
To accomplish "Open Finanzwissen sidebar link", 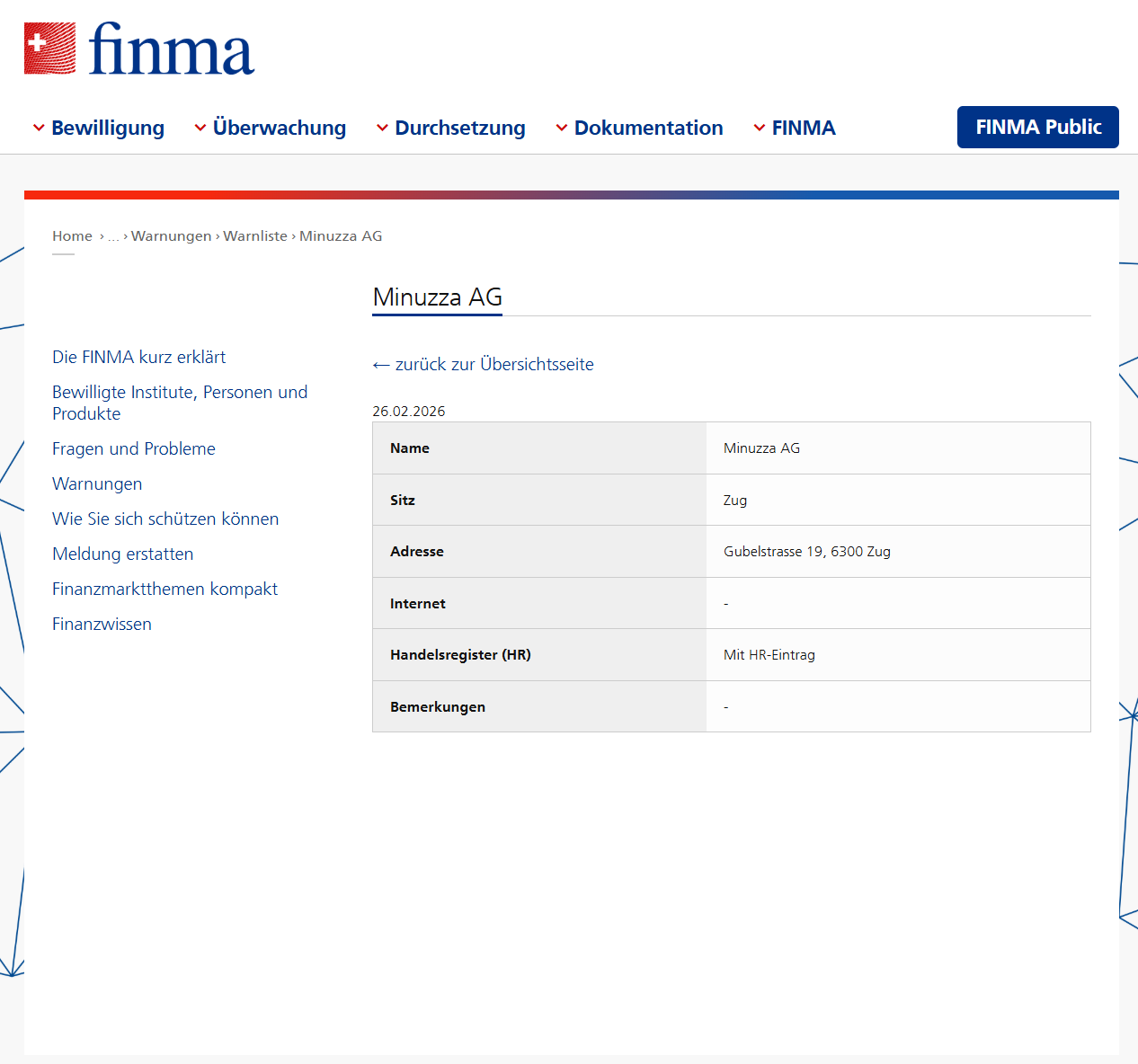I will point(102,624).
